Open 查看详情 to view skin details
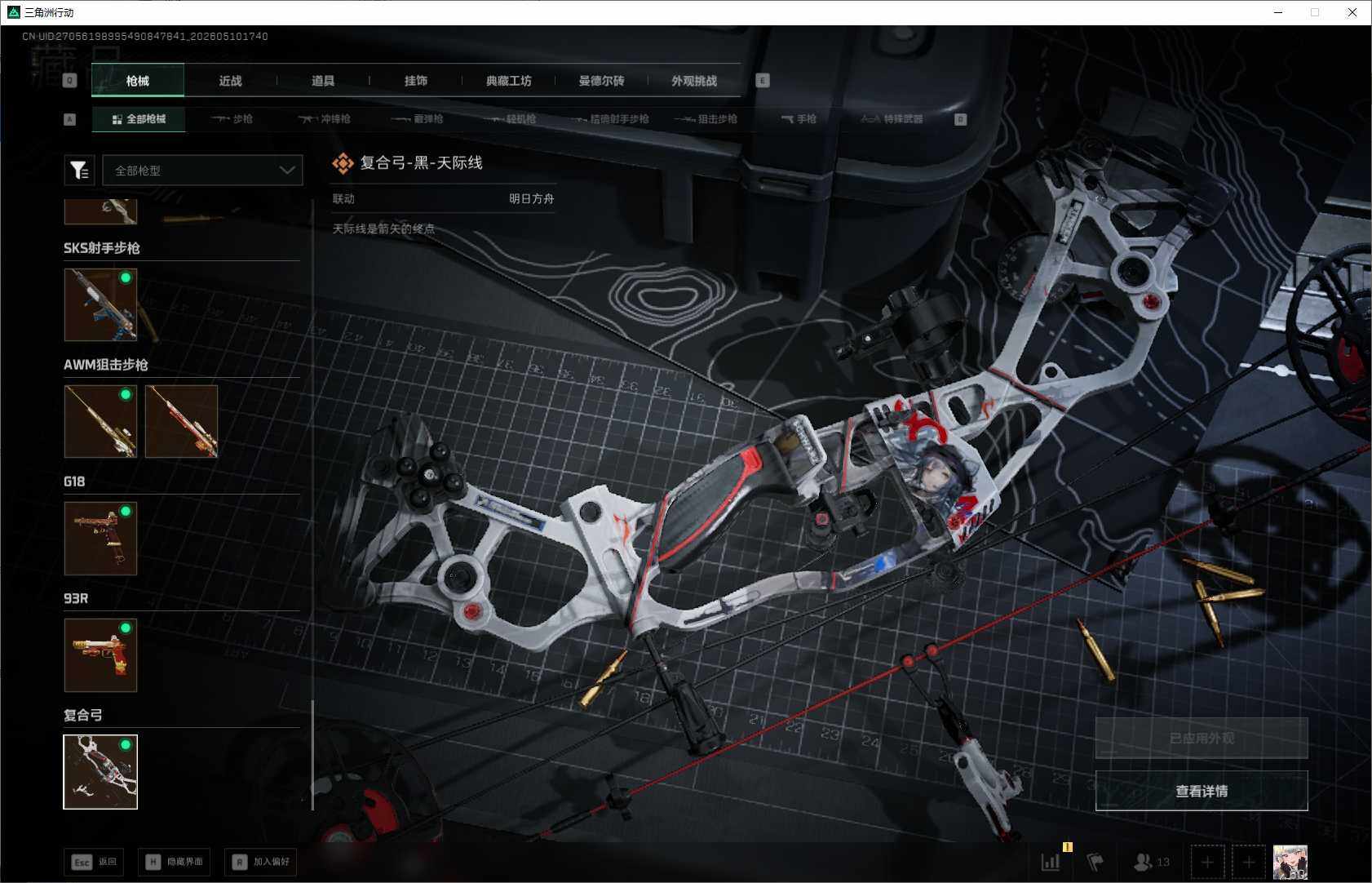Viewport: 1372px width, 883px height. click(1202, 791)
